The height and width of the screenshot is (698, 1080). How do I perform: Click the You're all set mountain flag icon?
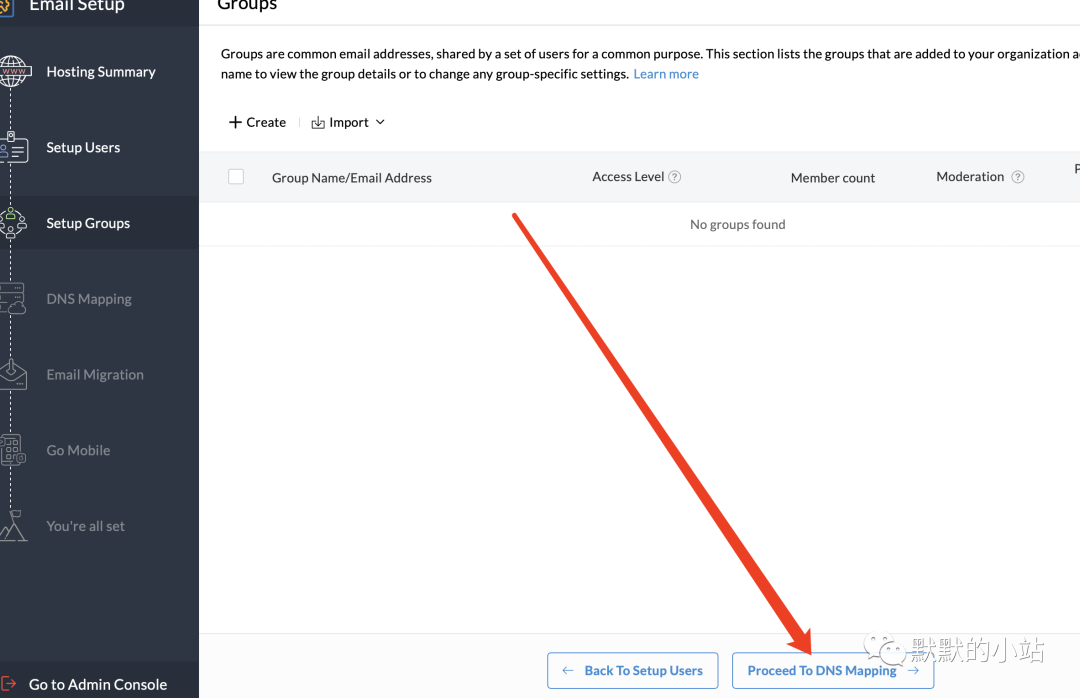(12, 526)
